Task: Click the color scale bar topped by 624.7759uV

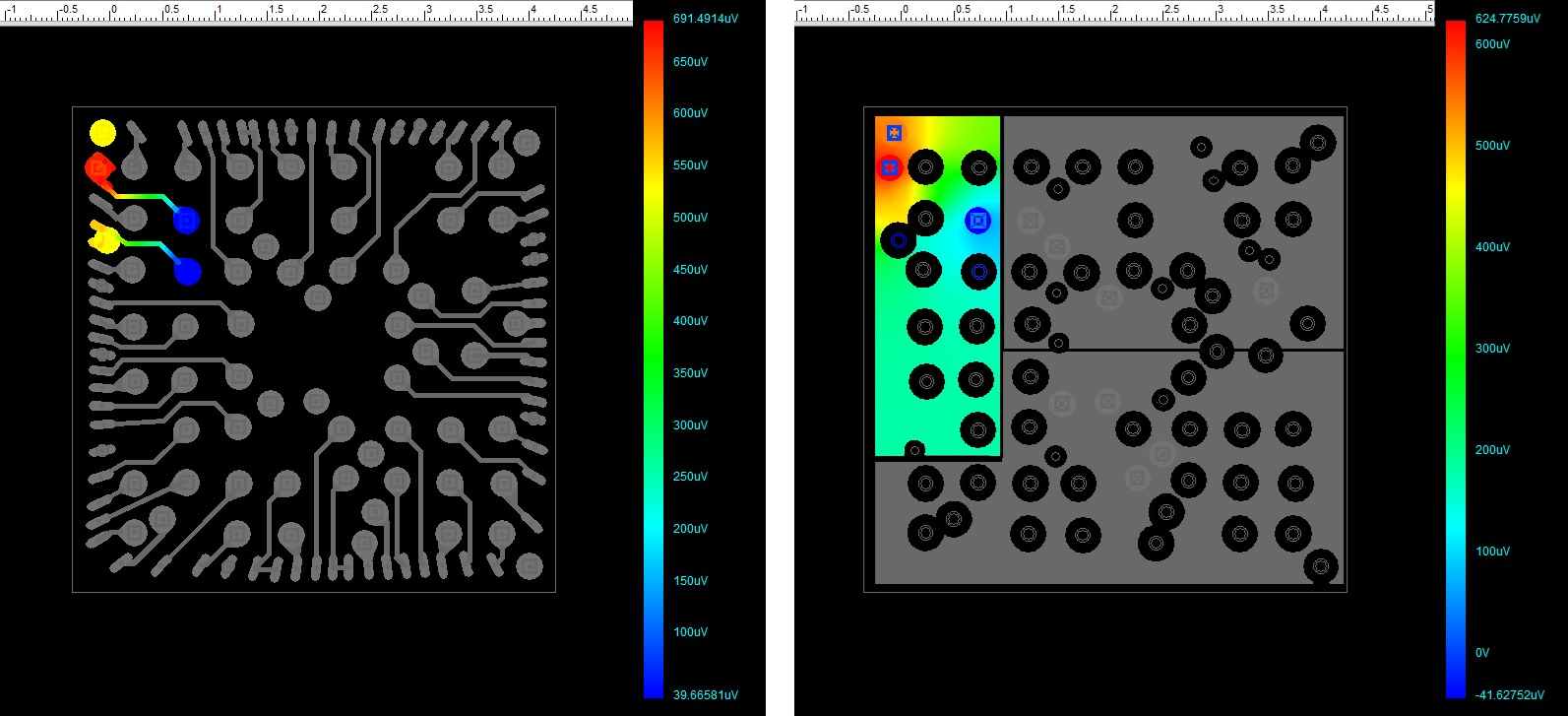Action: pos(1455,358)
